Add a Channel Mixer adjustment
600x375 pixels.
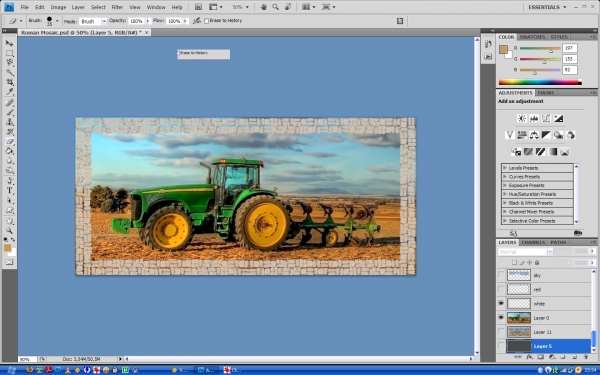(x=571, y=135)
